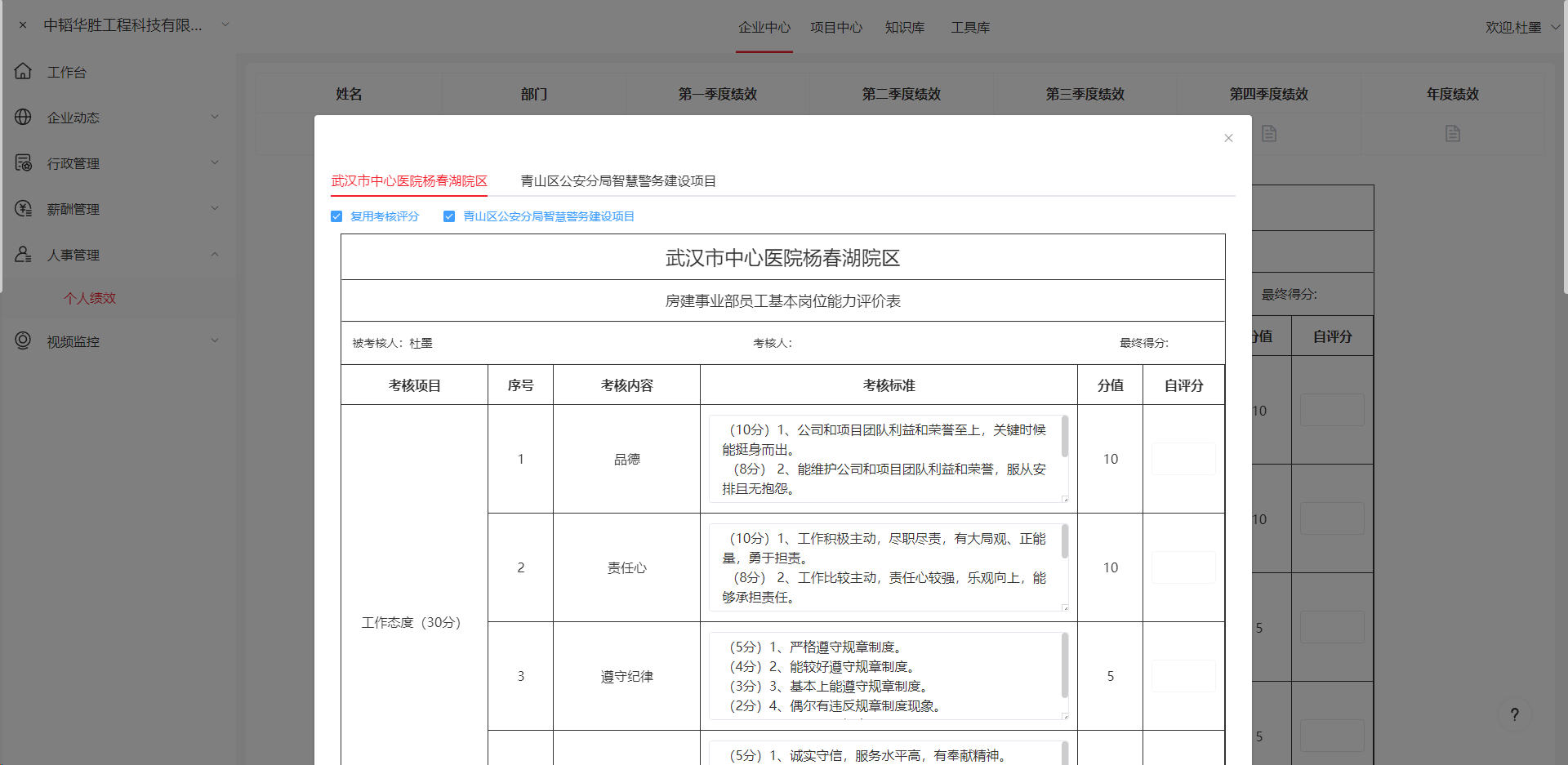The image size is (1568, 765).
Task: Uncheck the 青山区公安分局智慧警务建设项目 checkbox
Action: point(449,216)
